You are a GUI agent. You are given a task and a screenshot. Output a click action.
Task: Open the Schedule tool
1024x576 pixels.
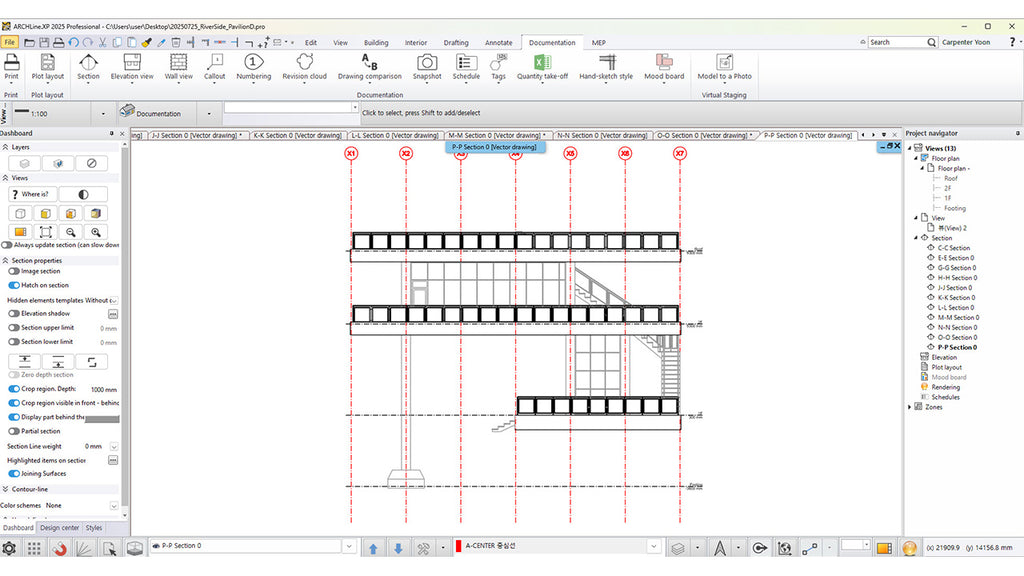(466, 67)
